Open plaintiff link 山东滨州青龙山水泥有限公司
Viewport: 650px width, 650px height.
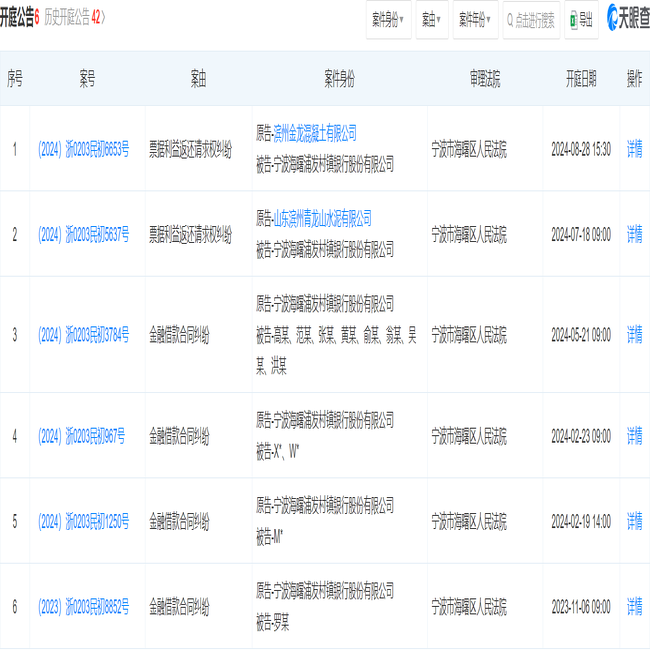pos(323,218)
